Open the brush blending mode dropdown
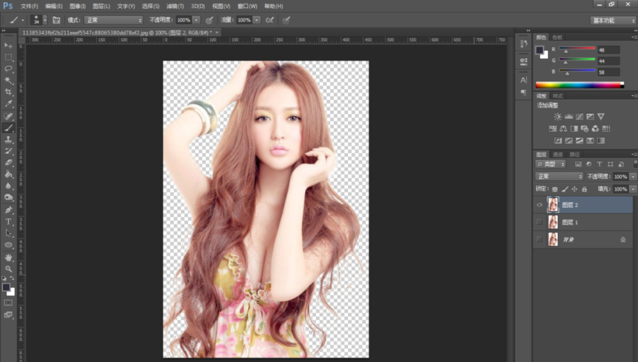This screenshot has width=638, height=362. click(x=114, y=20)
